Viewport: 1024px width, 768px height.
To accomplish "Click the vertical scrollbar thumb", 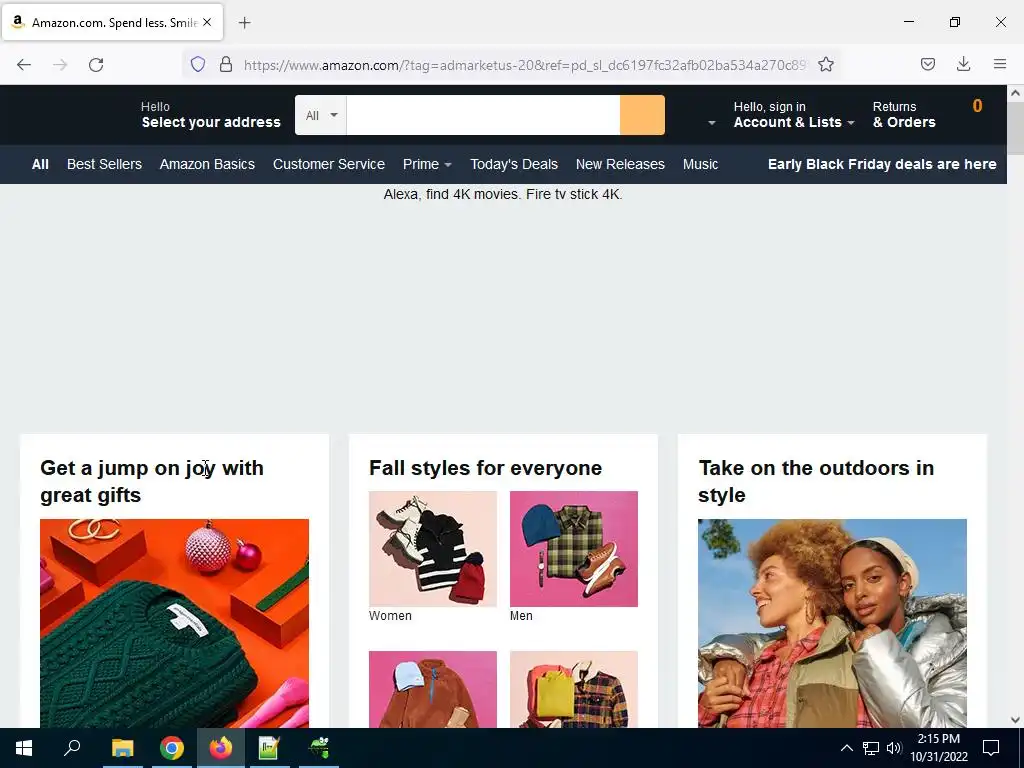I will click(x=1016, y=128).
